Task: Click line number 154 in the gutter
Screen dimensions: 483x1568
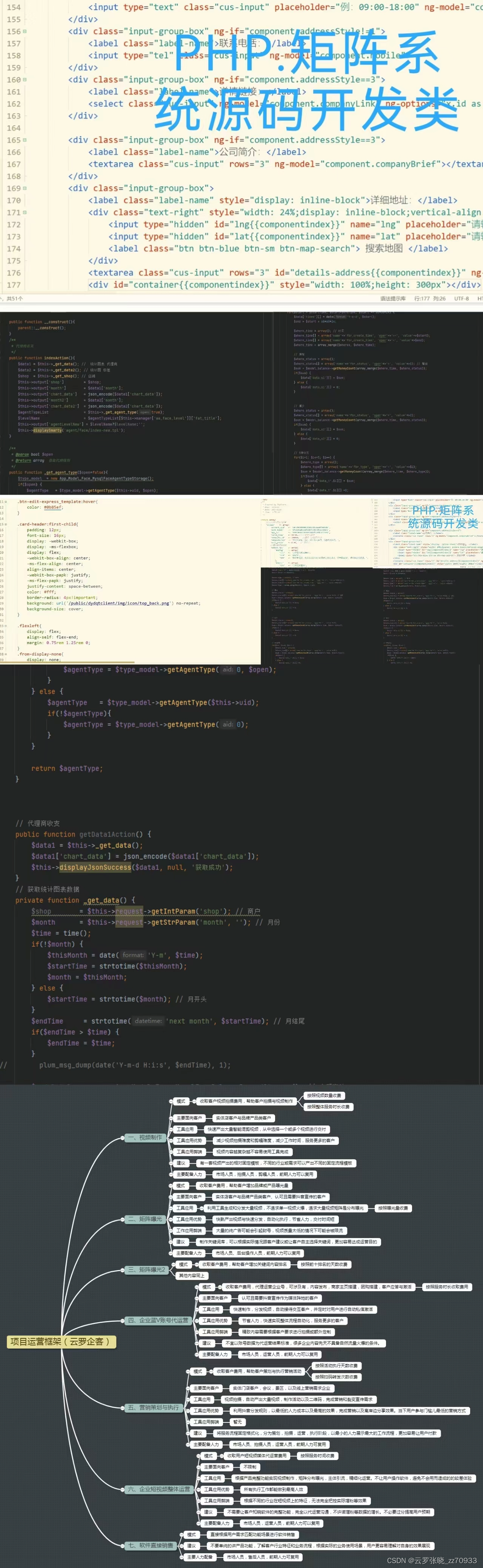Action: (x=14, y=7)
